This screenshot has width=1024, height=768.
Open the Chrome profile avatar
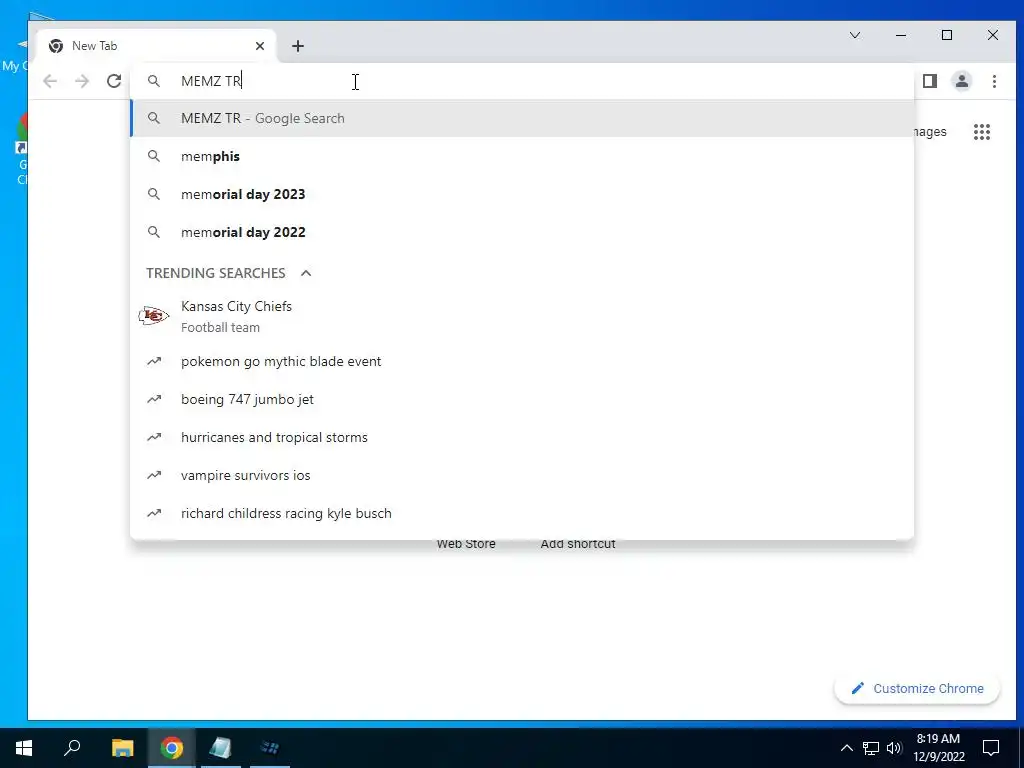(x=962, y=81)
